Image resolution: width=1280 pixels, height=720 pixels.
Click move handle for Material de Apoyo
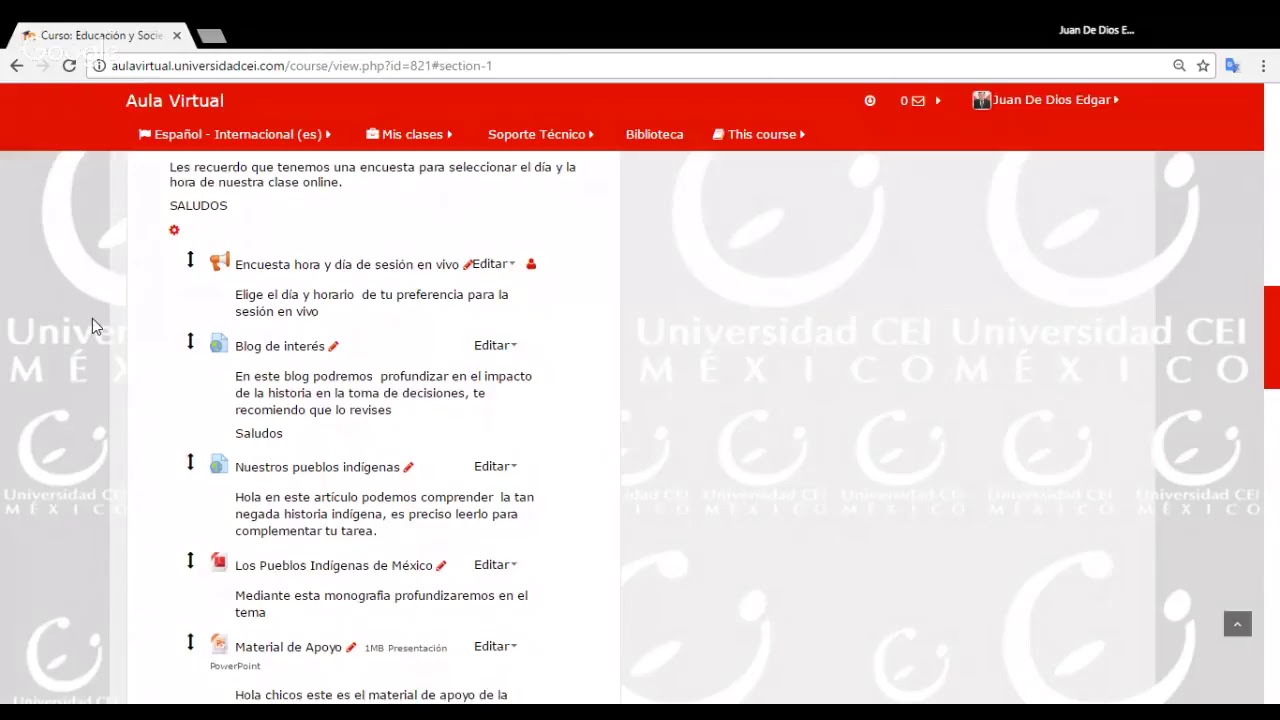[x=190, y=642]
